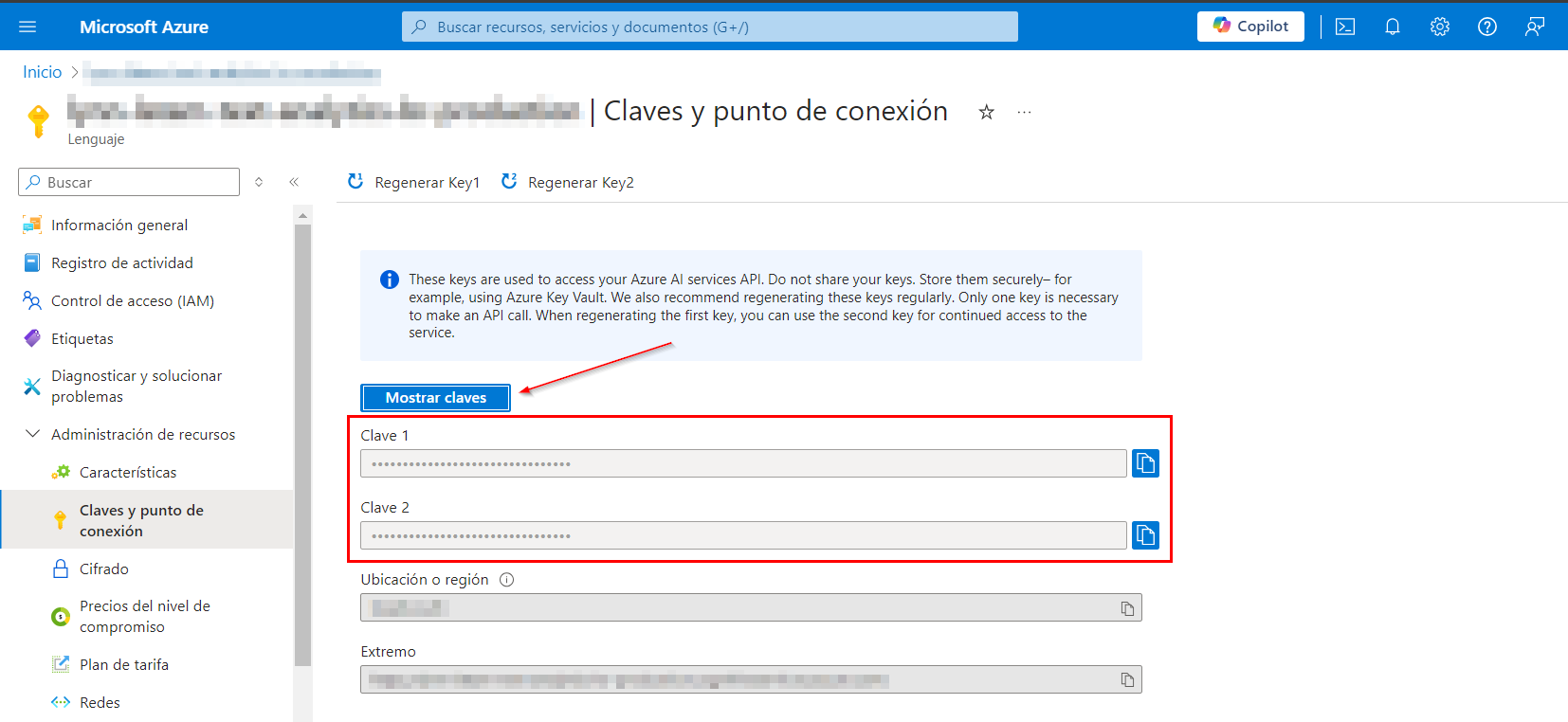Copy Clave 2 to clipboard

(1145, 535)
